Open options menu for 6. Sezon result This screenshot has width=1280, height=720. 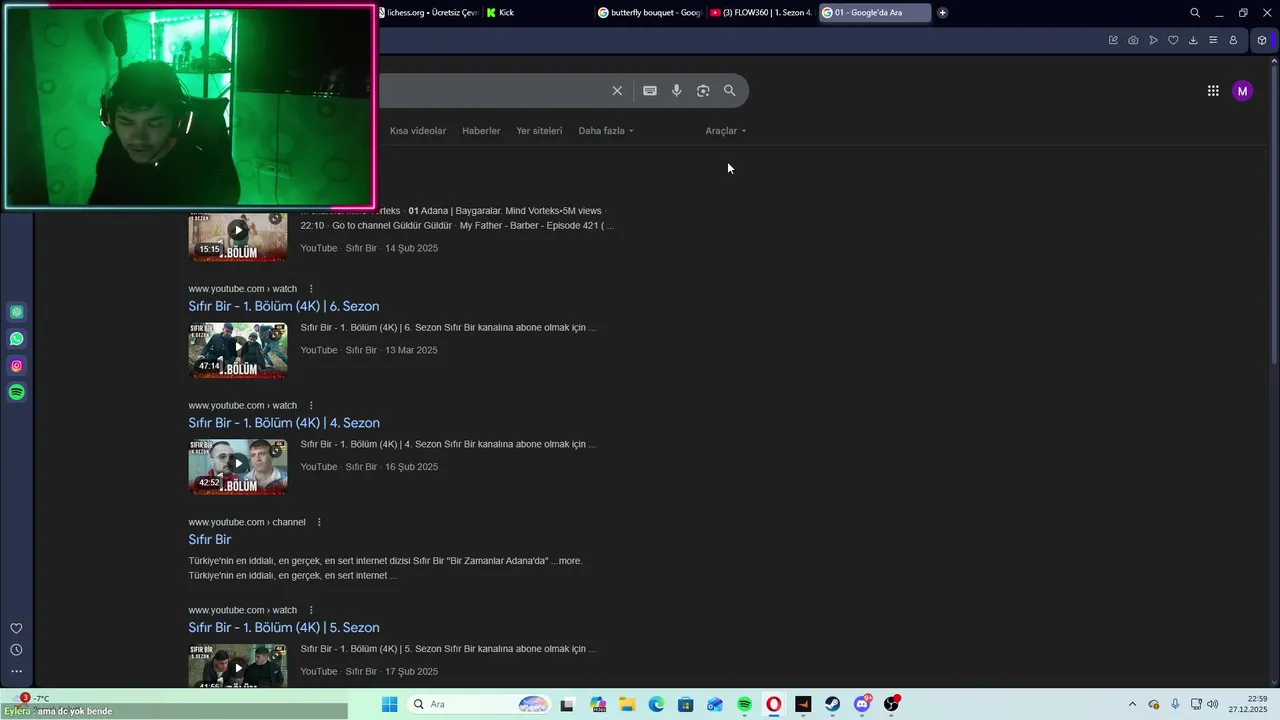click(x=311, y=289)
